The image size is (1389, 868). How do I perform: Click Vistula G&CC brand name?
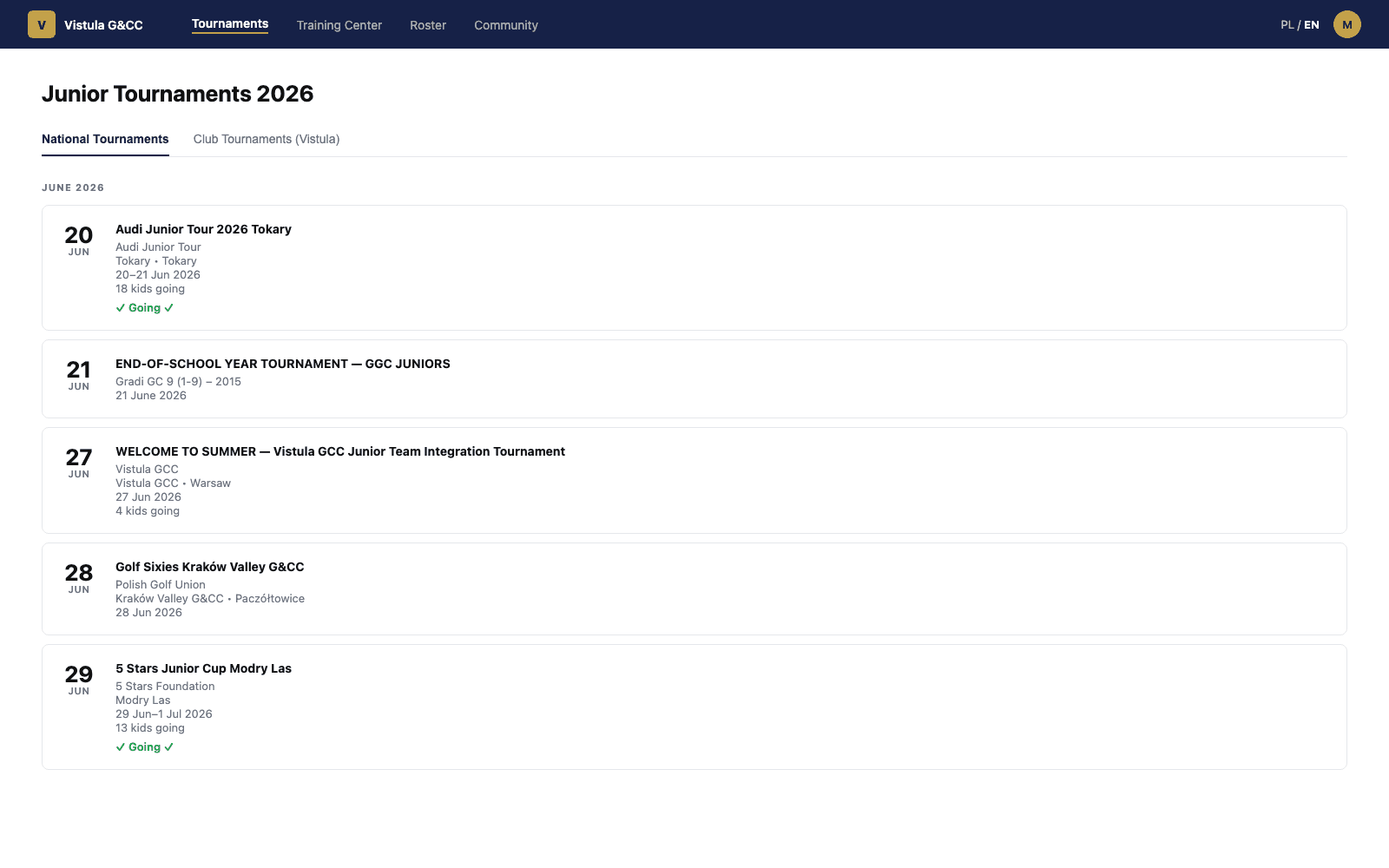tap(103, 25)
